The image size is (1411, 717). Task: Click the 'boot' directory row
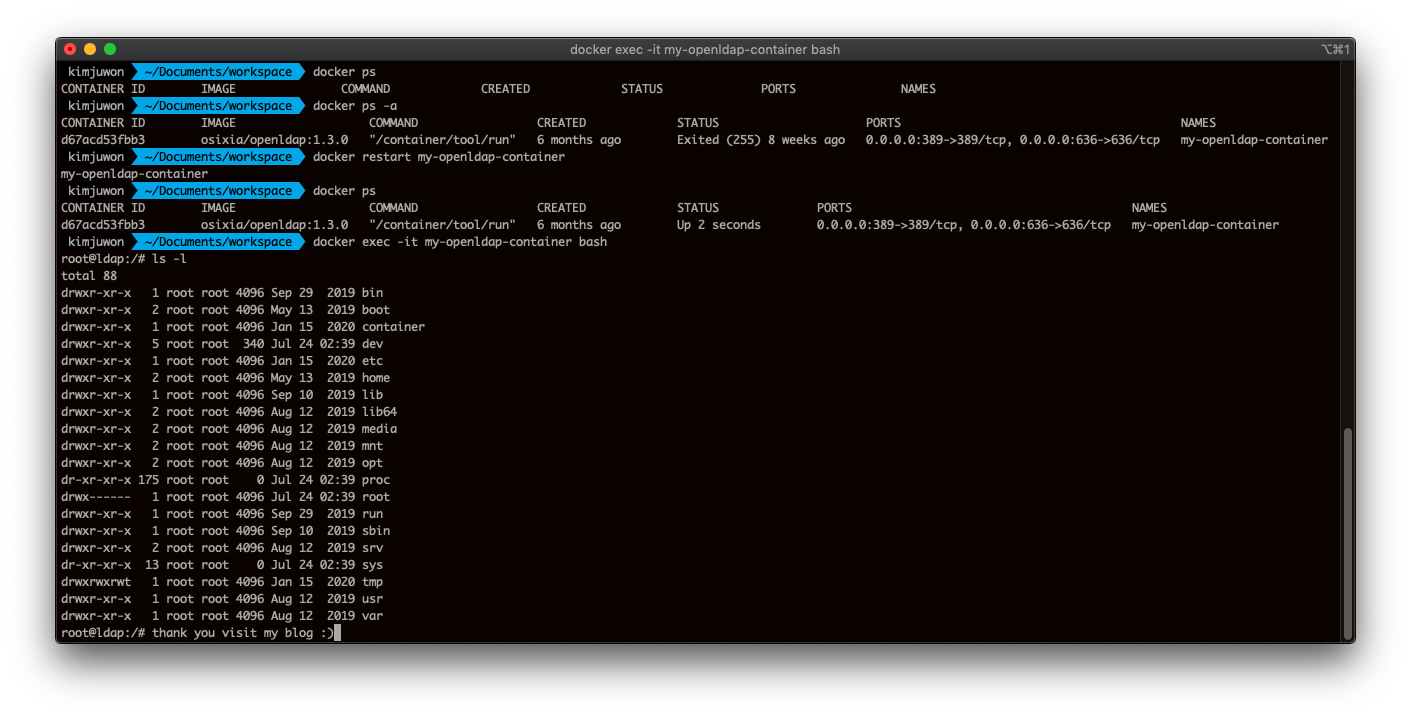pos(226,310)
